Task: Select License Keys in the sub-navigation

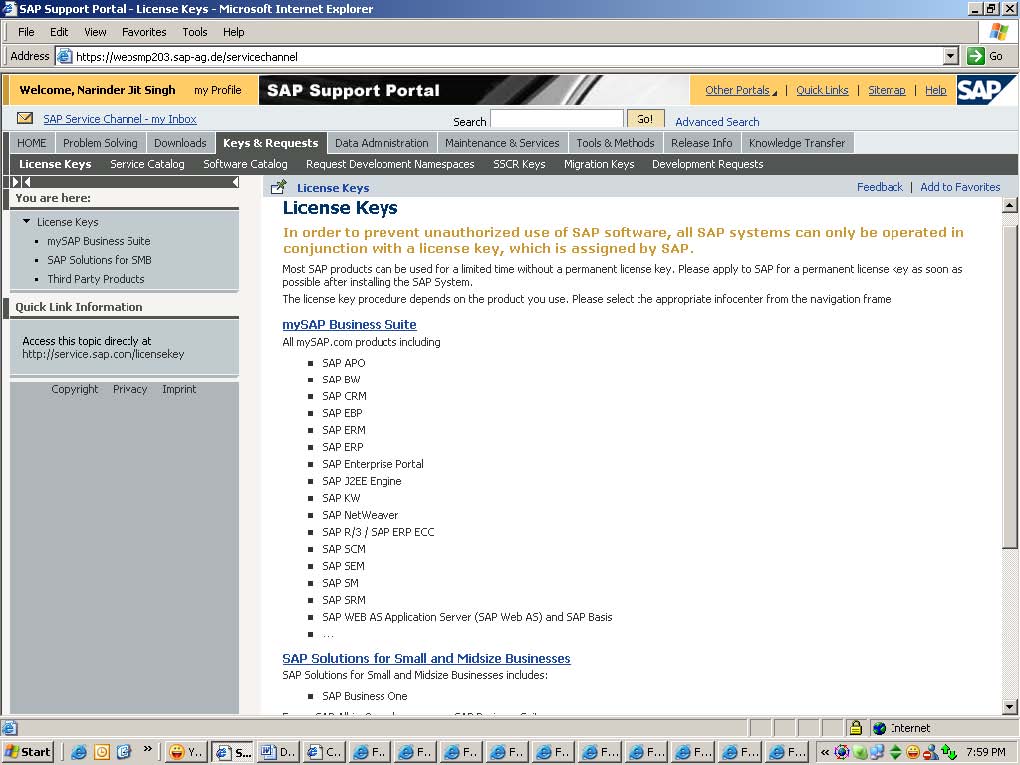Action: click(x=55, y=164)
